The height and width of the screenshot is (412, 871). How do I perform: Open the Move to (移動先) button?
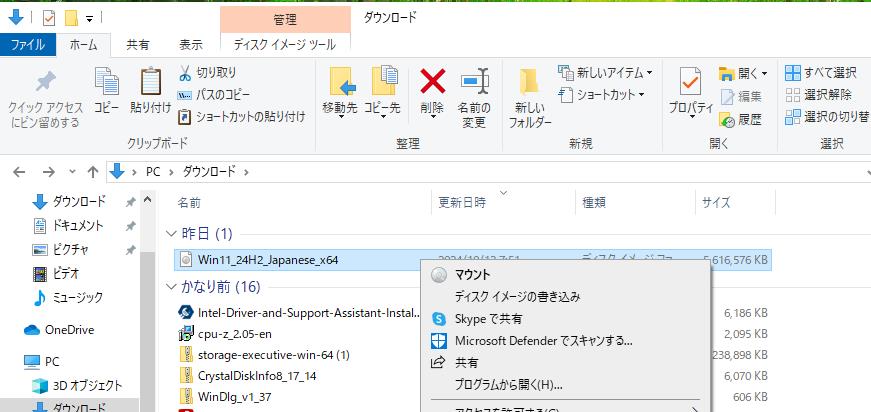coord(340,93)
